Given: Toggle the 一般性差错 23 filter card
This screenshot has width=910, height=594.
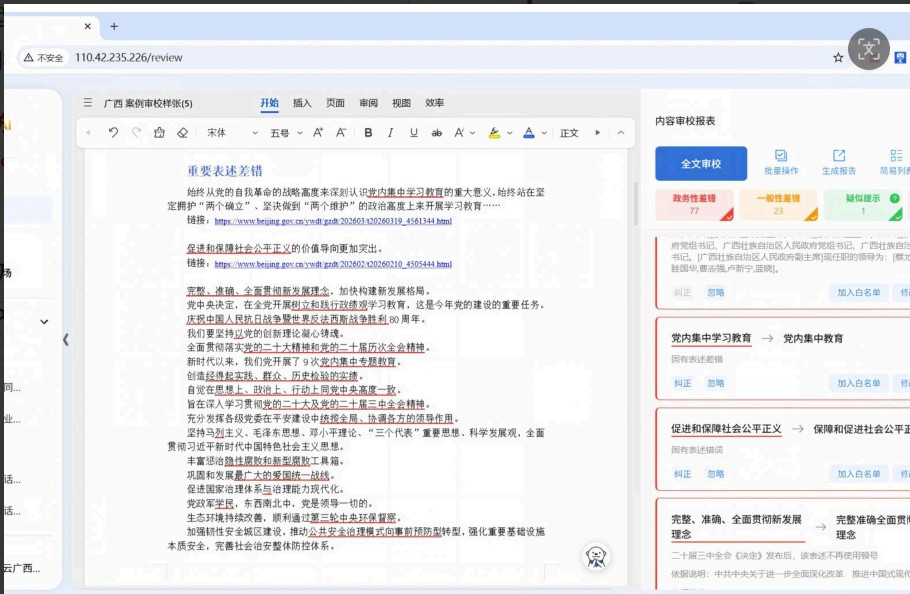Looking at the screenshot, I should 778,205.
